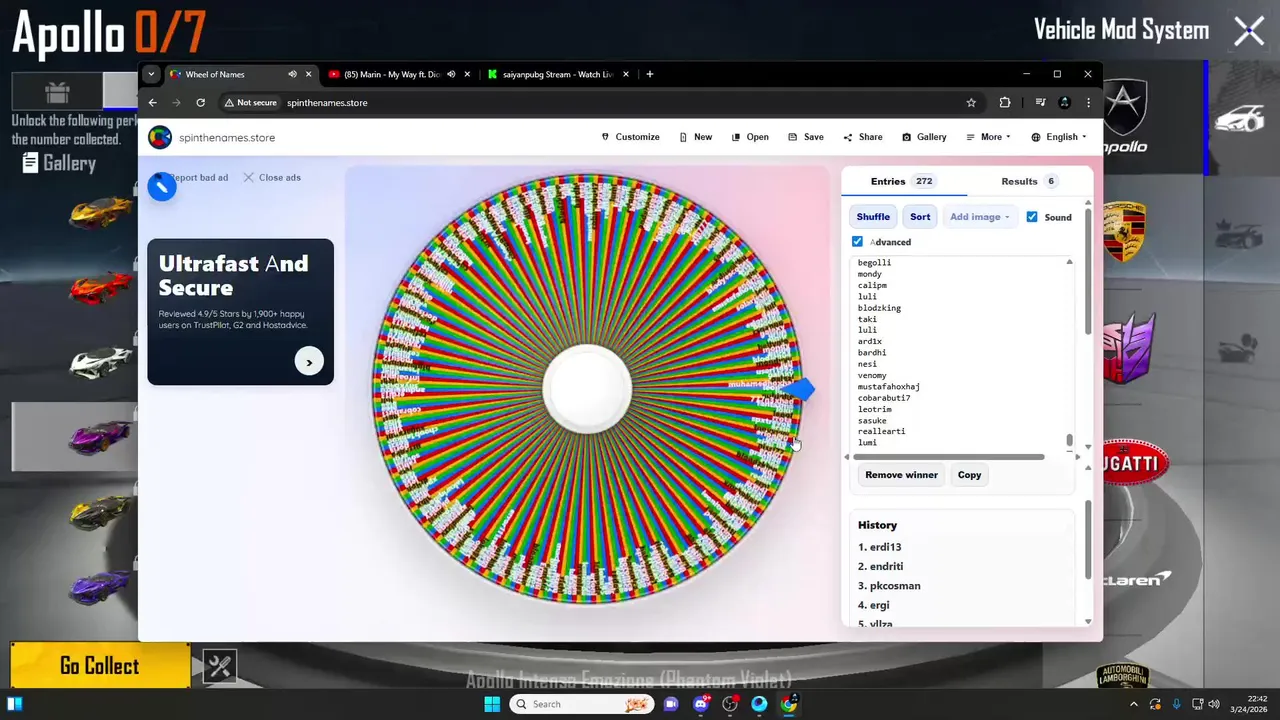1280x720 pixels.
Task: Mute the Wheel of Names tab
Action: (x=292, y=74)
